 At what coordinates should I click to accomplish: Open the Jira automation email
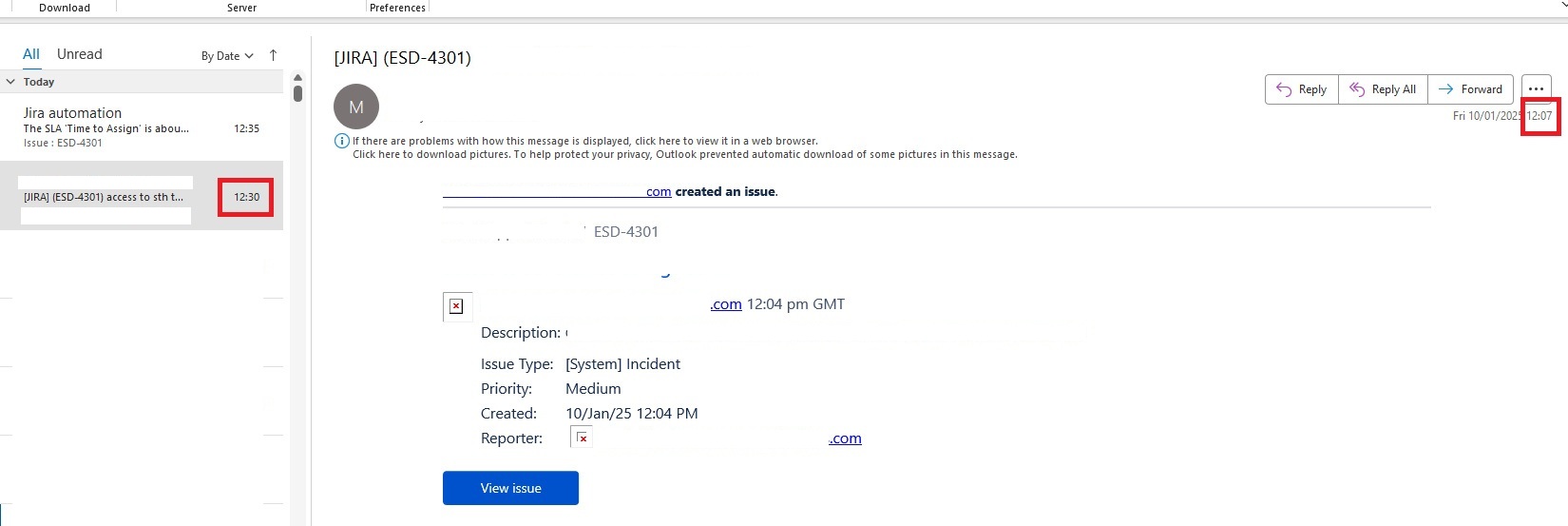pyautogui.click(x=142, y=127)
